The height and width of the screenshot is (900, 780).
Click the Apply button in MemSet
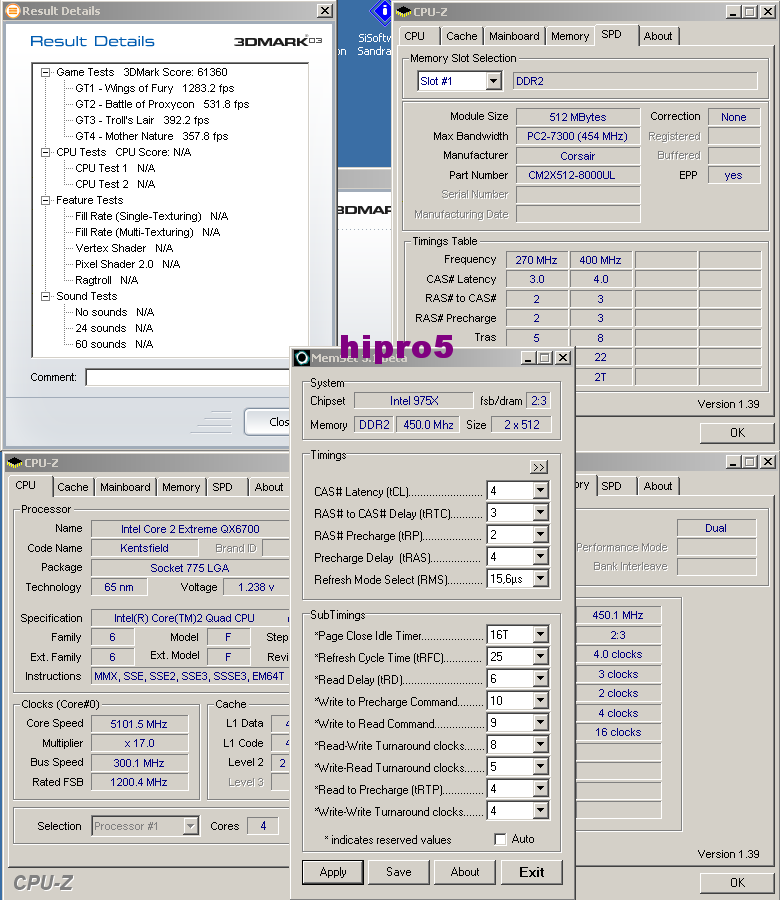click(333, 872)
